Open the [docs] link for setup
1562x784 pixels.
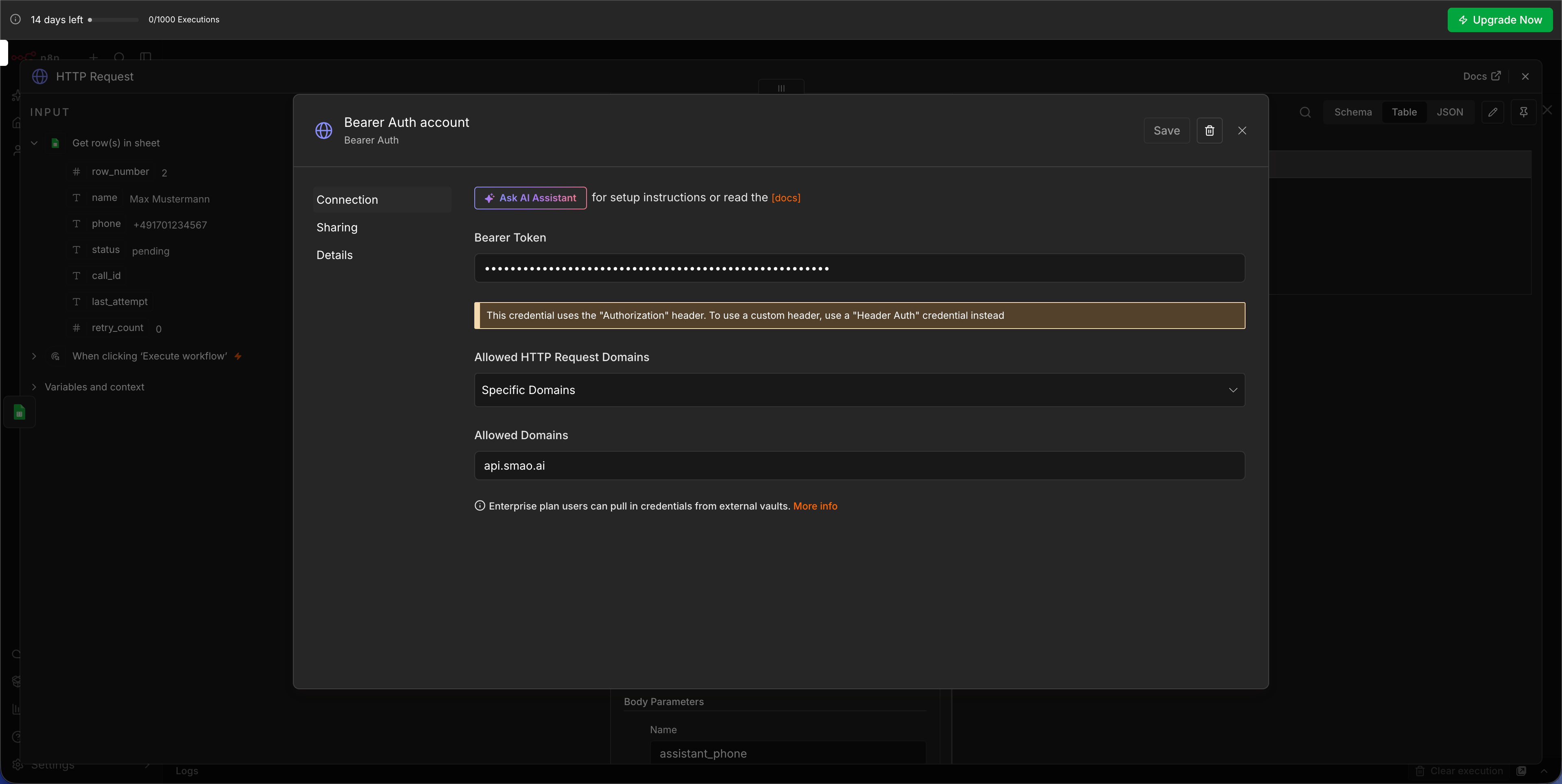(x=786, y=198)
